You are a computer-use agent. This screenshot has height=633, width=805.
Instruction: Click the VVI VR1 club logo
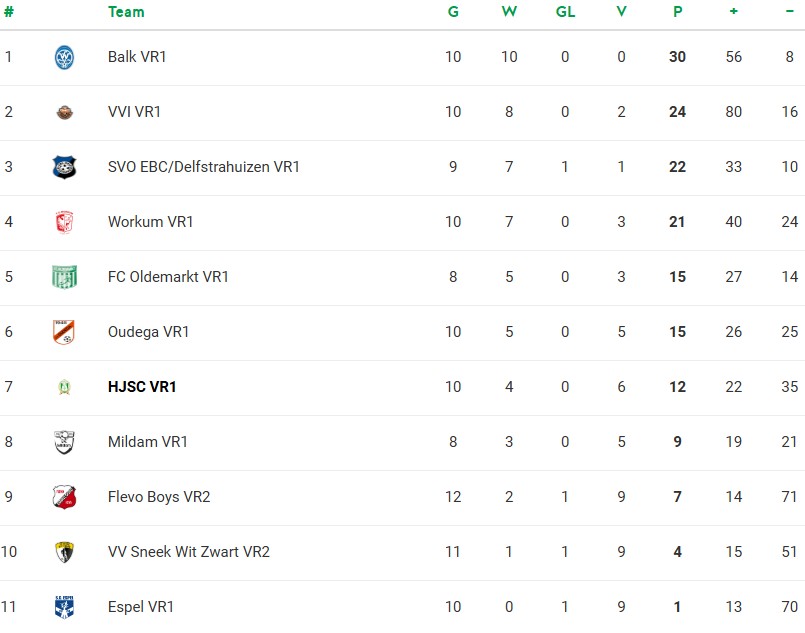pyautogui.click(x=64, y=112)
